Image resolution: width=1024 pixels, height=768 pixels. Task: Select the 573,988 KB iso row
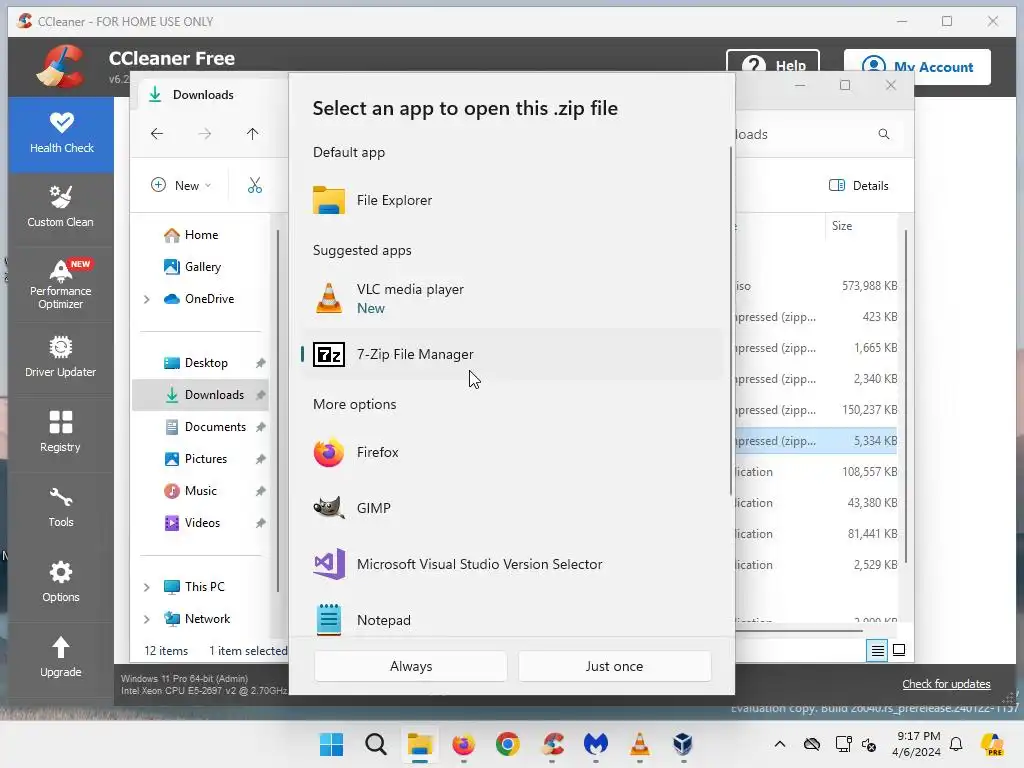point(817,286)
